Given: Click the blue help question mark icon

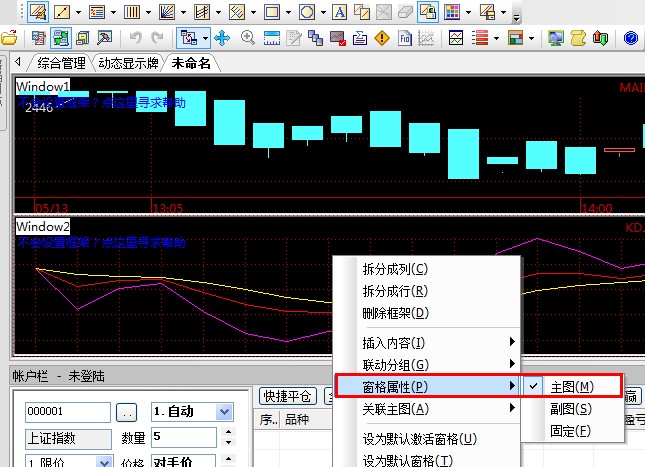Looking at the screenshot, I should 631,38.
